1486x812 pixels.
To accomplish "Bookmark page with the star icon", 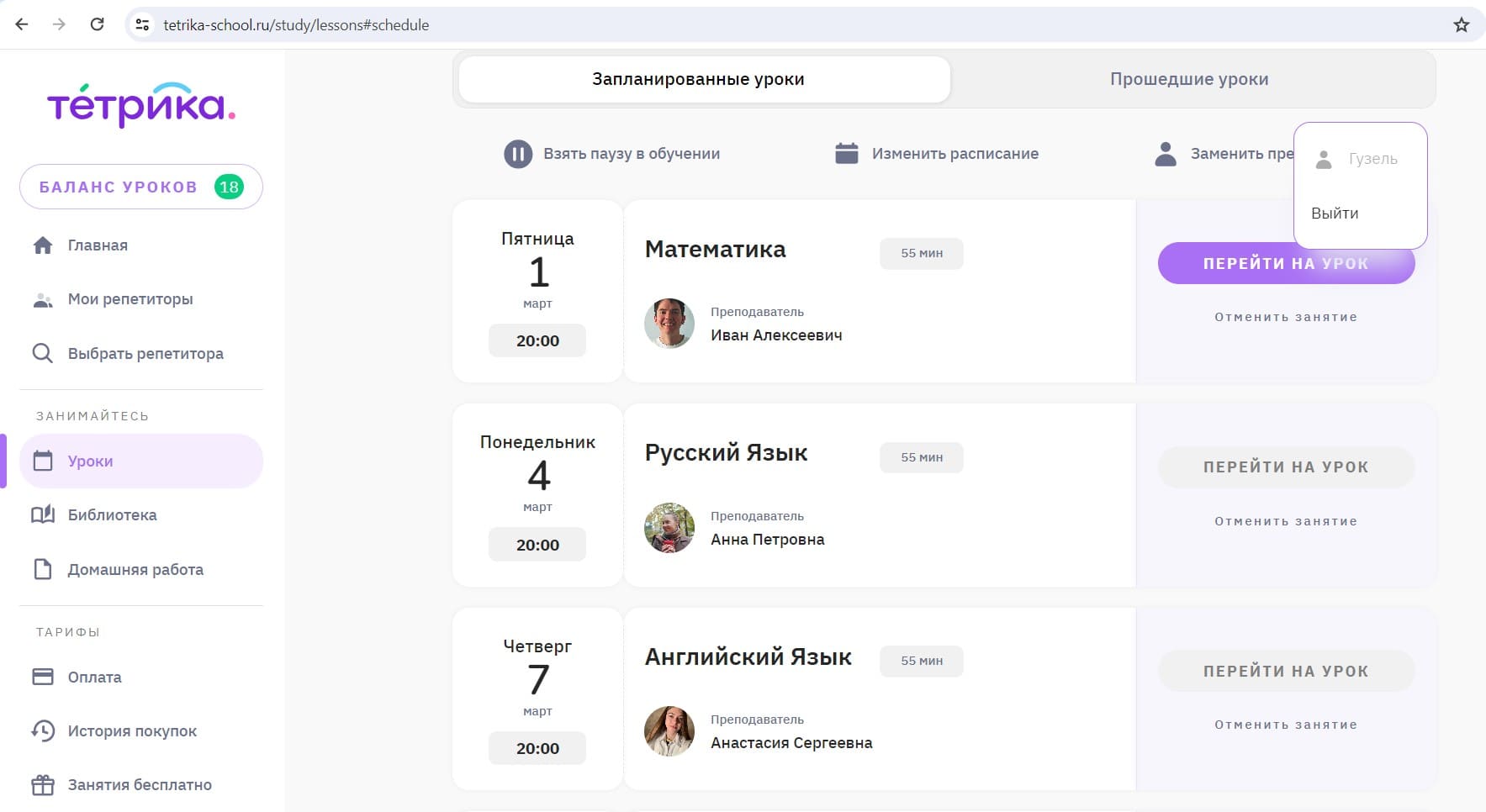I will 1462,25.
